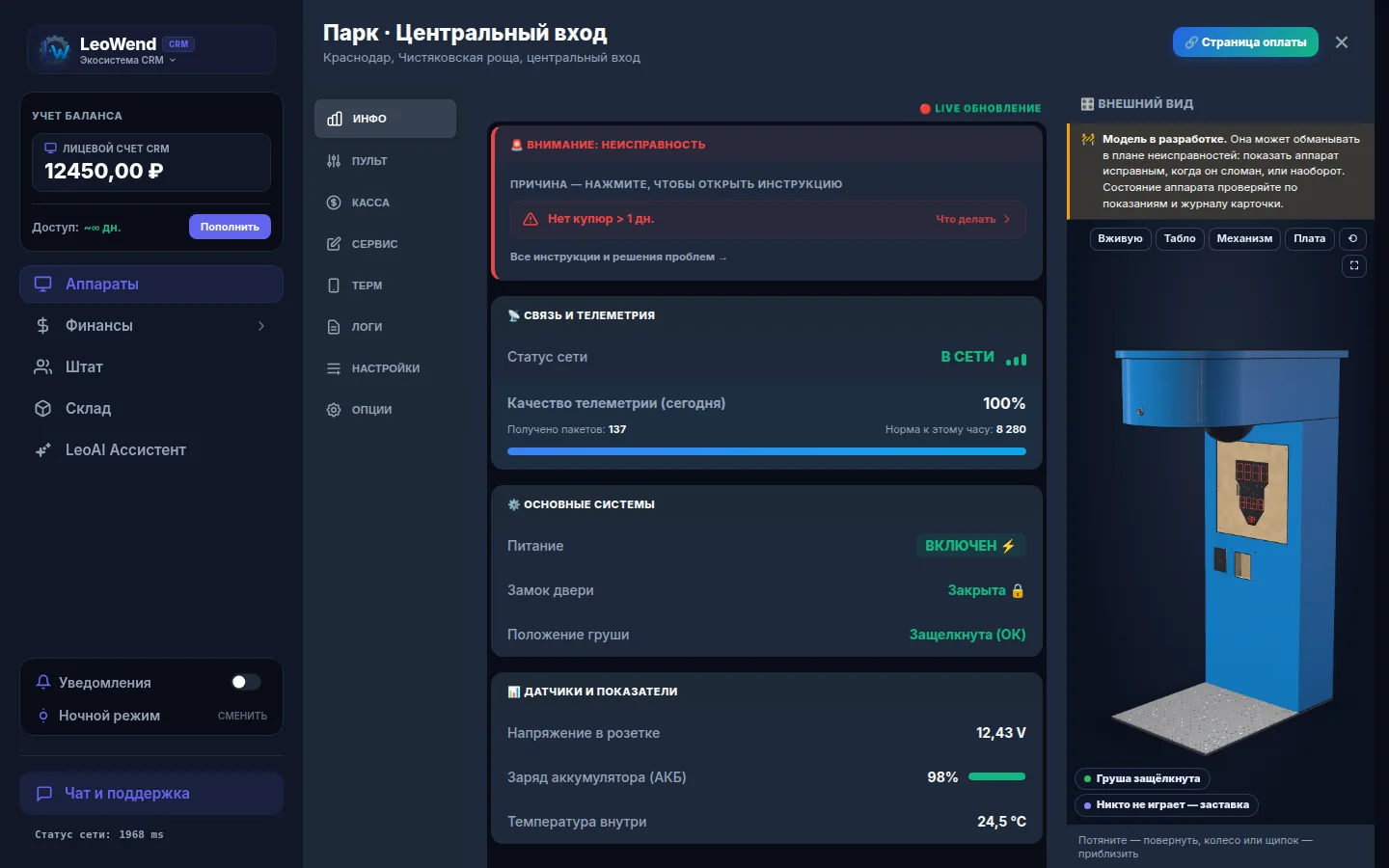Click the reset view rotation icon

(x=1352, y=238)
